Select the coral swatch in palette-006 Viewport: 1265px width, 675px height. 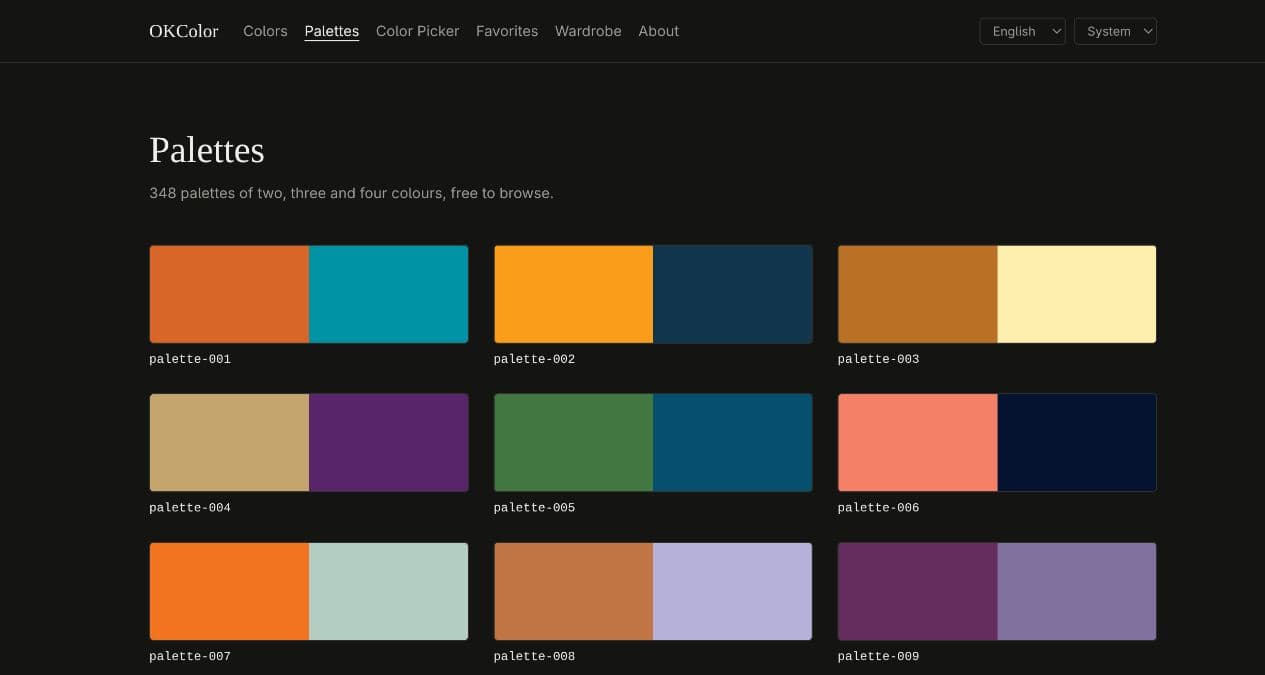918,442
